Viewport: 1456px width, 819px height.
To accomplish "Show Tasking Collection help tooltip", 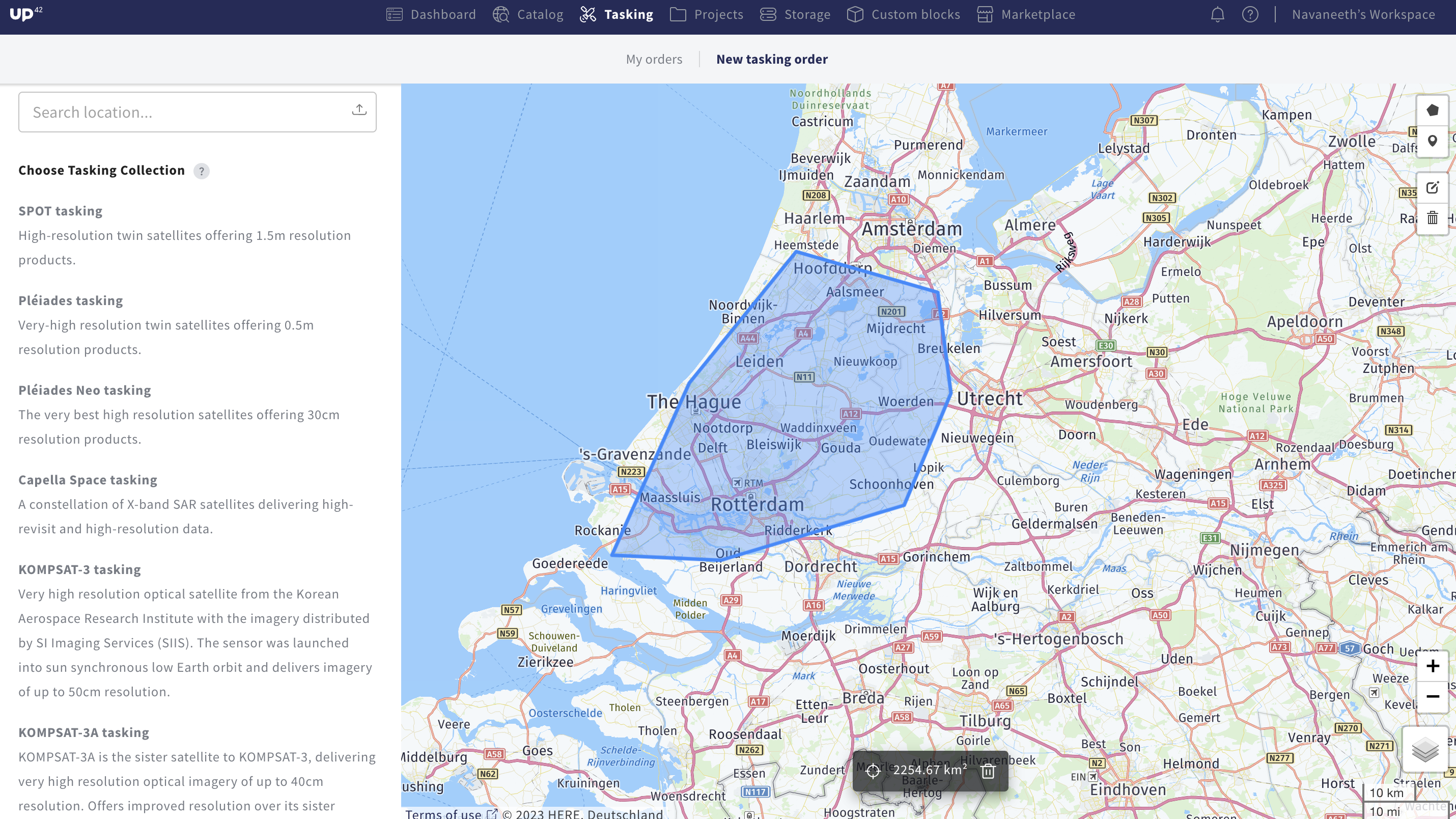I will 201,171.
